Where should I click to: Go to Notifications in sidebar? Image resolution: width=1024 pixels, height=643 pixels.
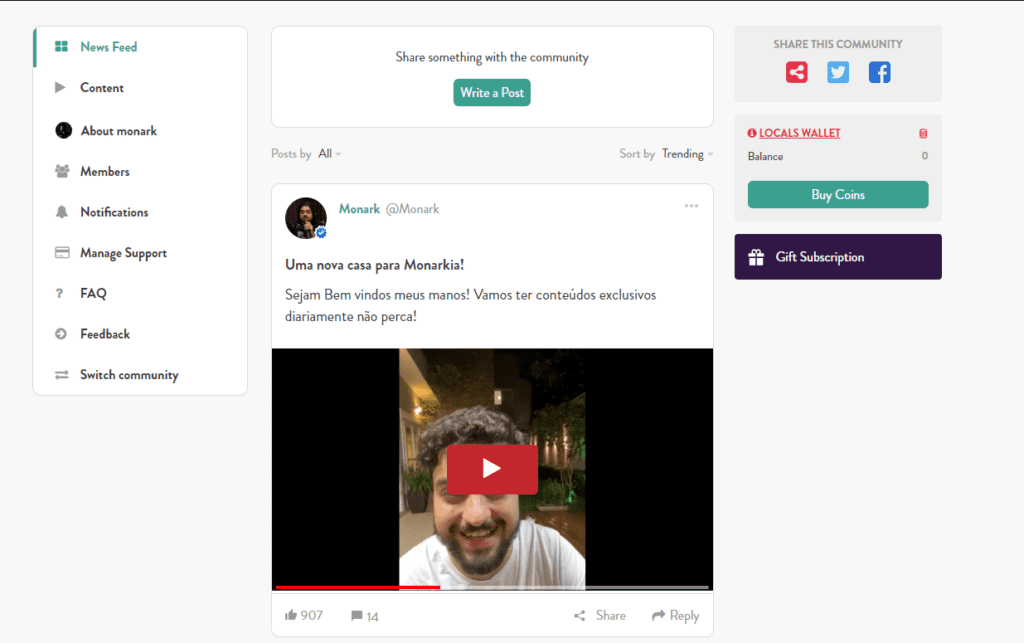point(114,212)
